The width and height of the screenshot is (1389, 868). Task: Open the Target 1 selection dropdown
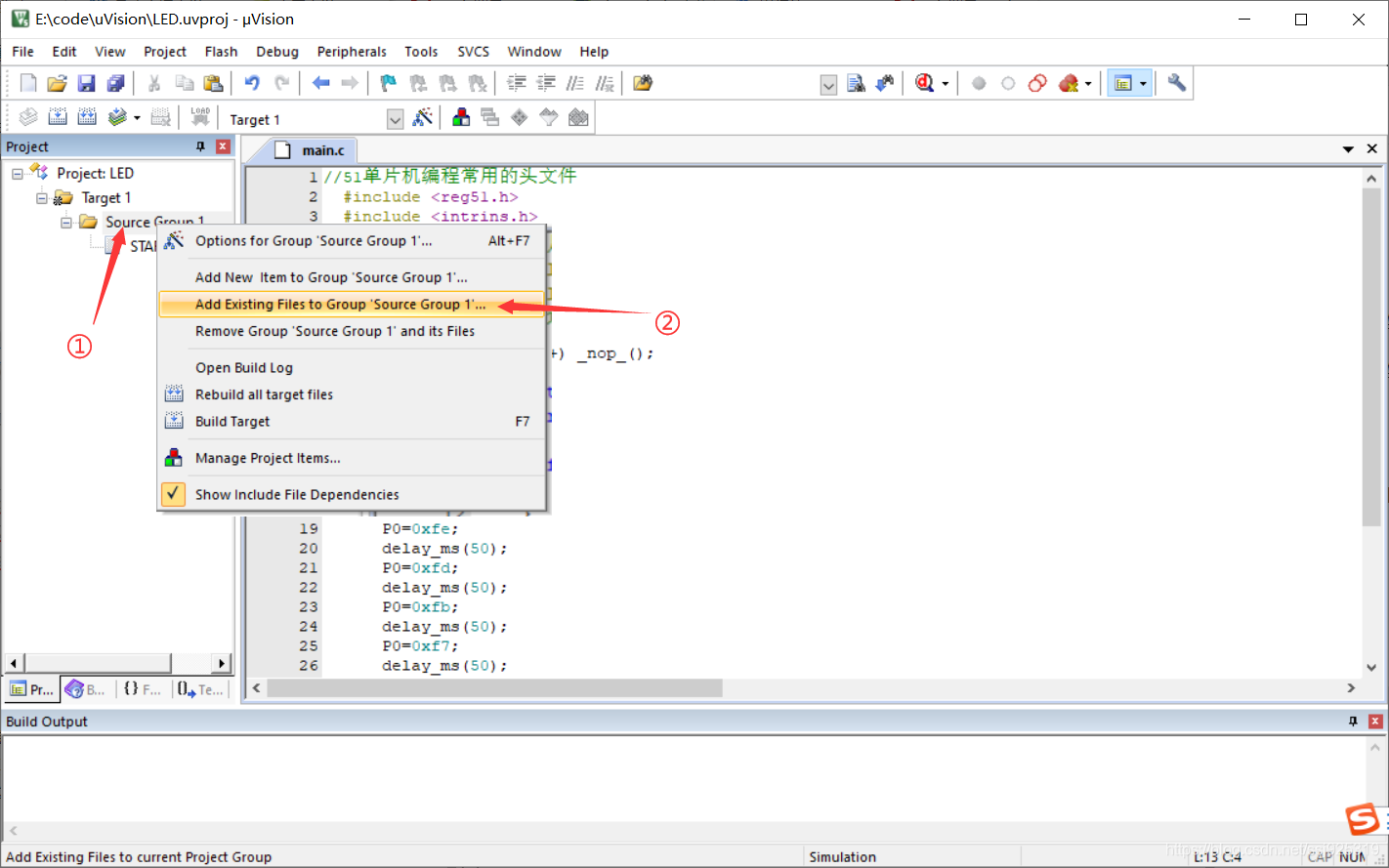click(x=395, y=119)
